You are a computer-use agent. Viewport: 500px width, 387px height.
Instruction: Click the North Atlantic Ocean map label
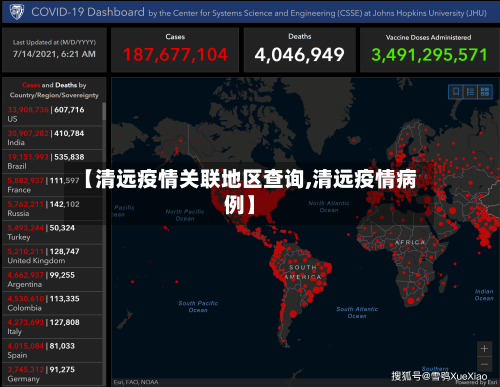(x=329, y=207)
